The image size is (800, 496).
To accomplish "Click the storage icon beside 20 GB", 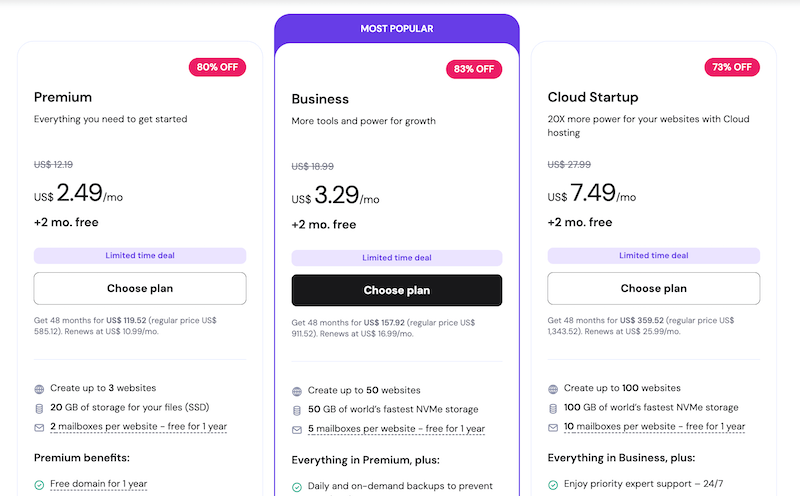I will pos(40,407).
